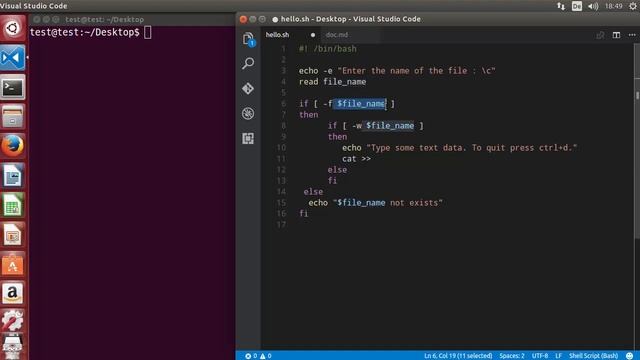Open the sound volume indicator
640x360 pixels.
pyautogui.click(x=593, y=6)
